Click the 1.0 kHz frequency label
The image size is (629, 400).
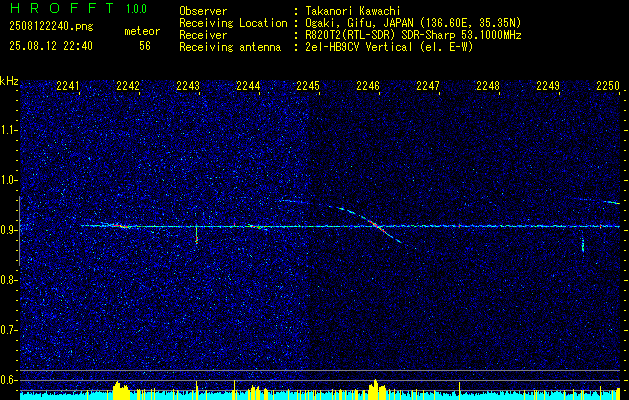point(8,180)
